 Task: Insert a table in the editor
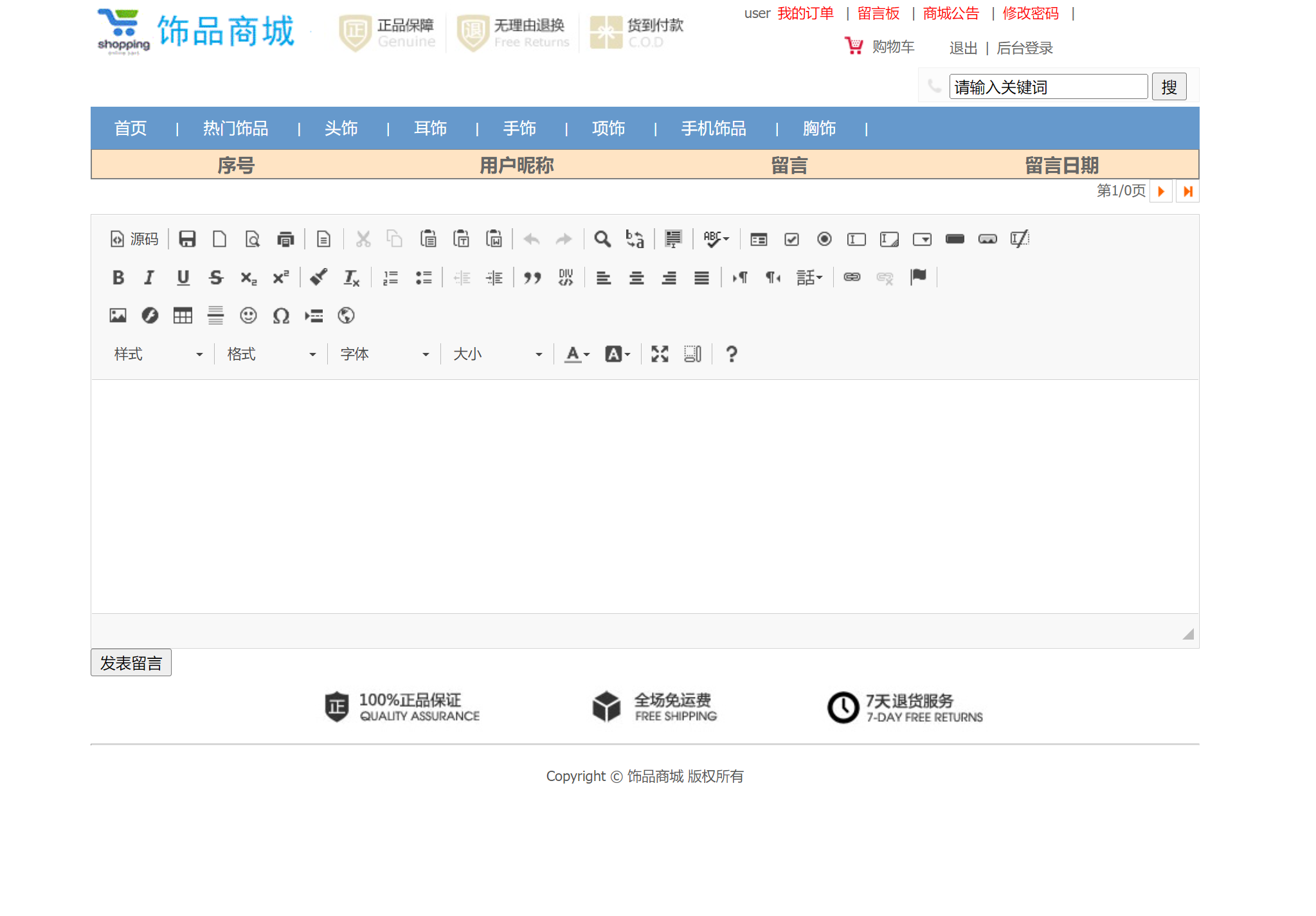[182, 316]
